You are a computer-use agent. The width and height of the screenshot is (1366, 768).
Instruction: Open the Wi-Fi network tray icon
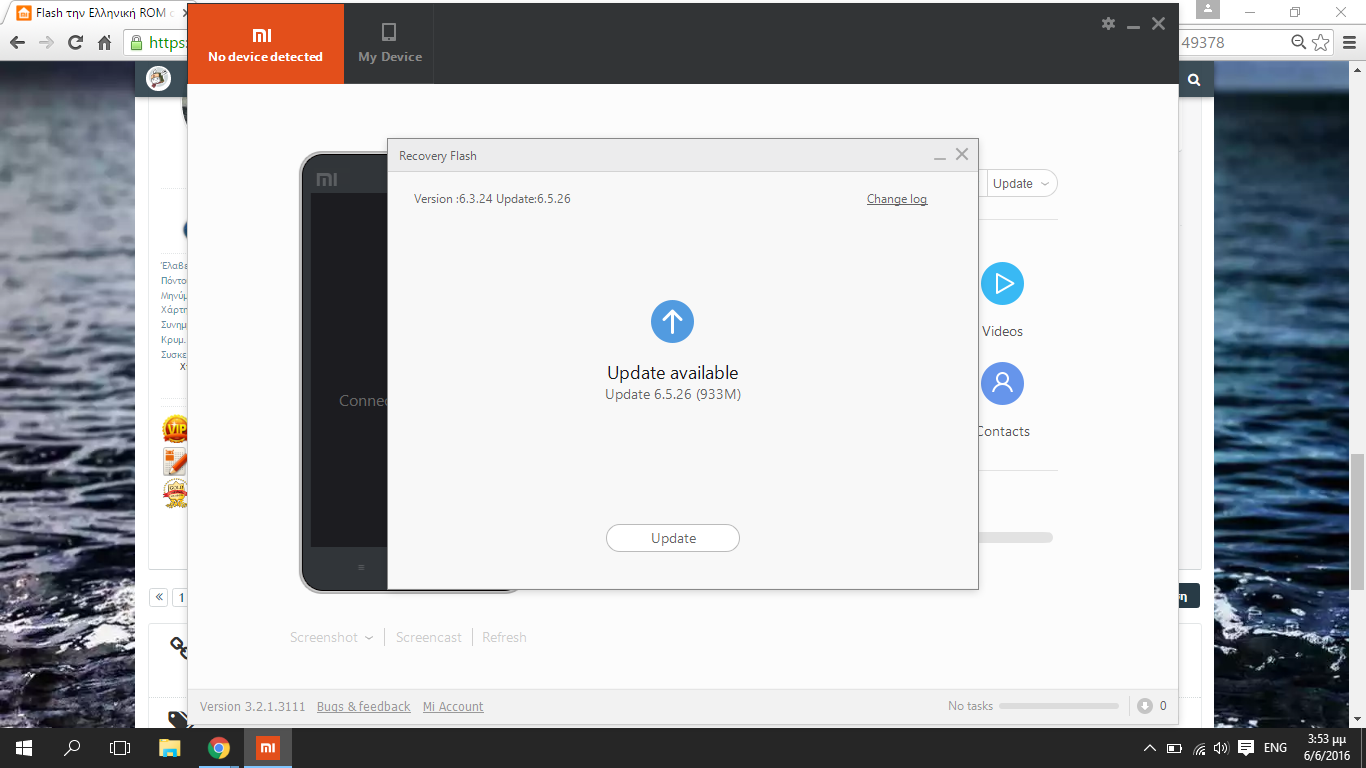click(1198, 748)
